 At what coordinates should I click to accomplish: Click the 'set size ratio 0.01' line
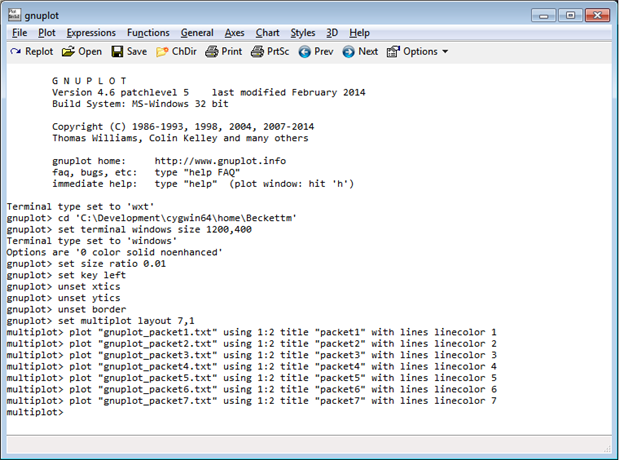pyautogui.click(x=86, y=264)
